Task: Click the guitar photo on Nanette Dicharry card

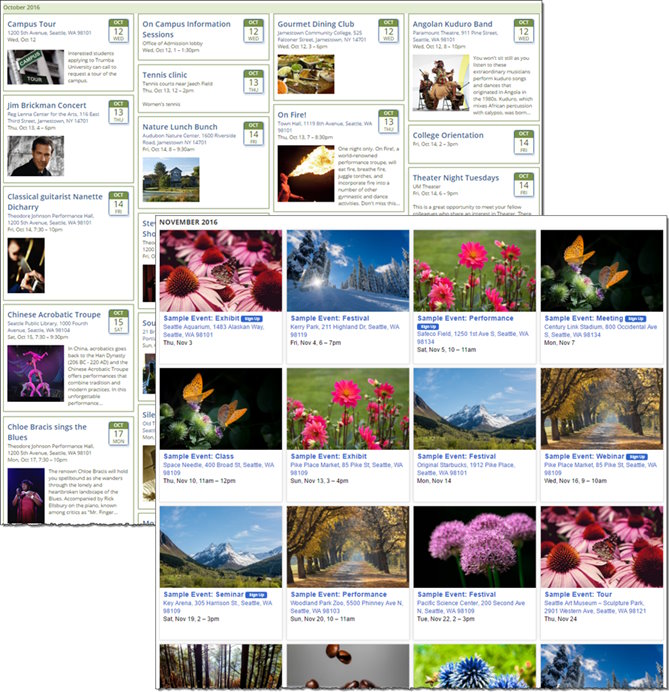Action: coord(26,265)
